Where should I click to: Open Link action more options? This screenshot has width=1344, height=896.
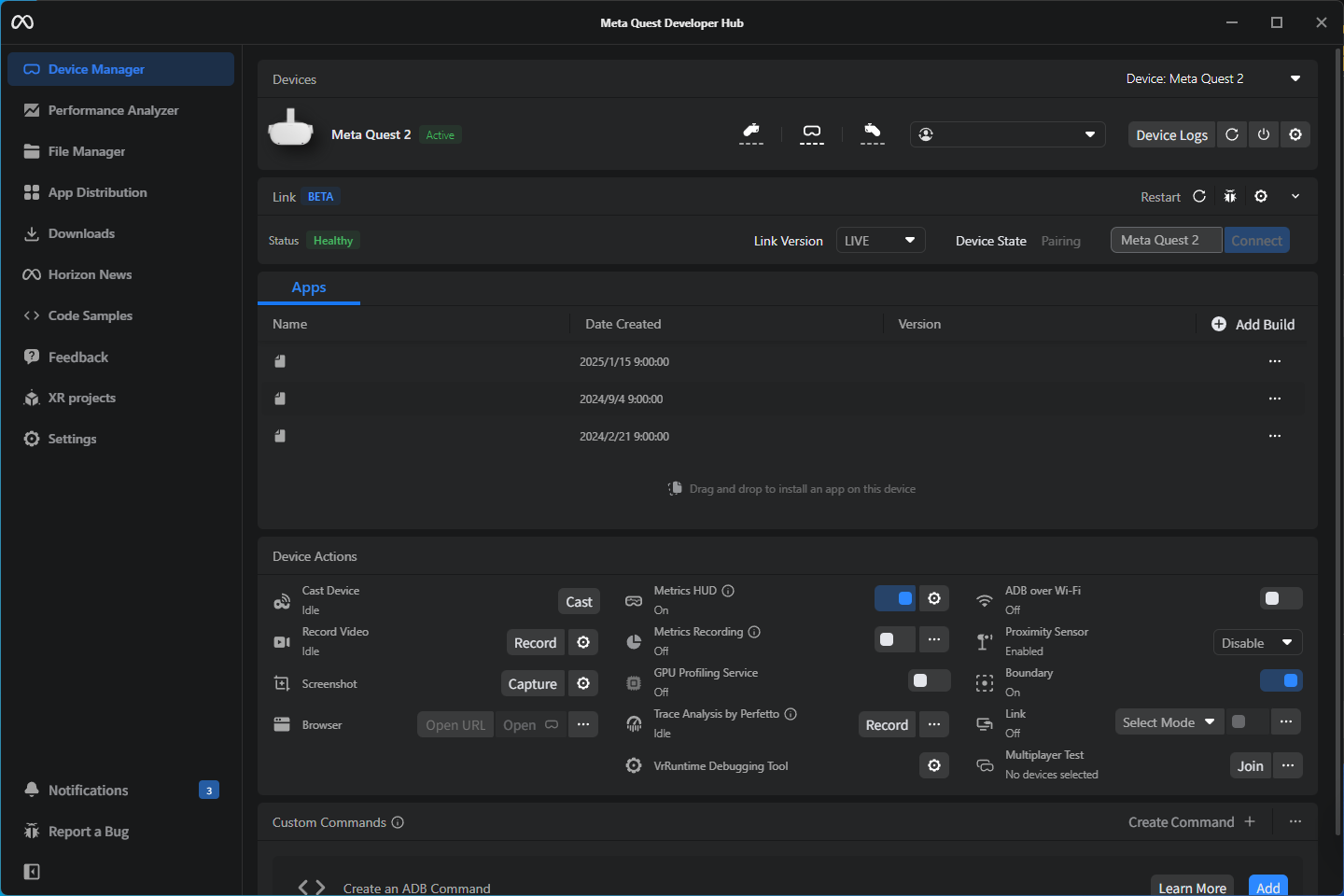click(1286, 721)
